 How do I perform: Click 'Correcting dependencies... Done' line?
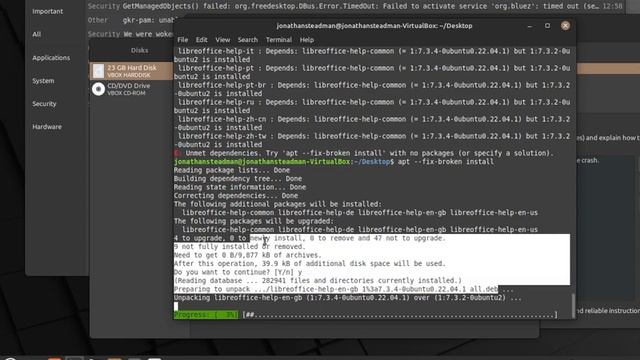[236, 196]
